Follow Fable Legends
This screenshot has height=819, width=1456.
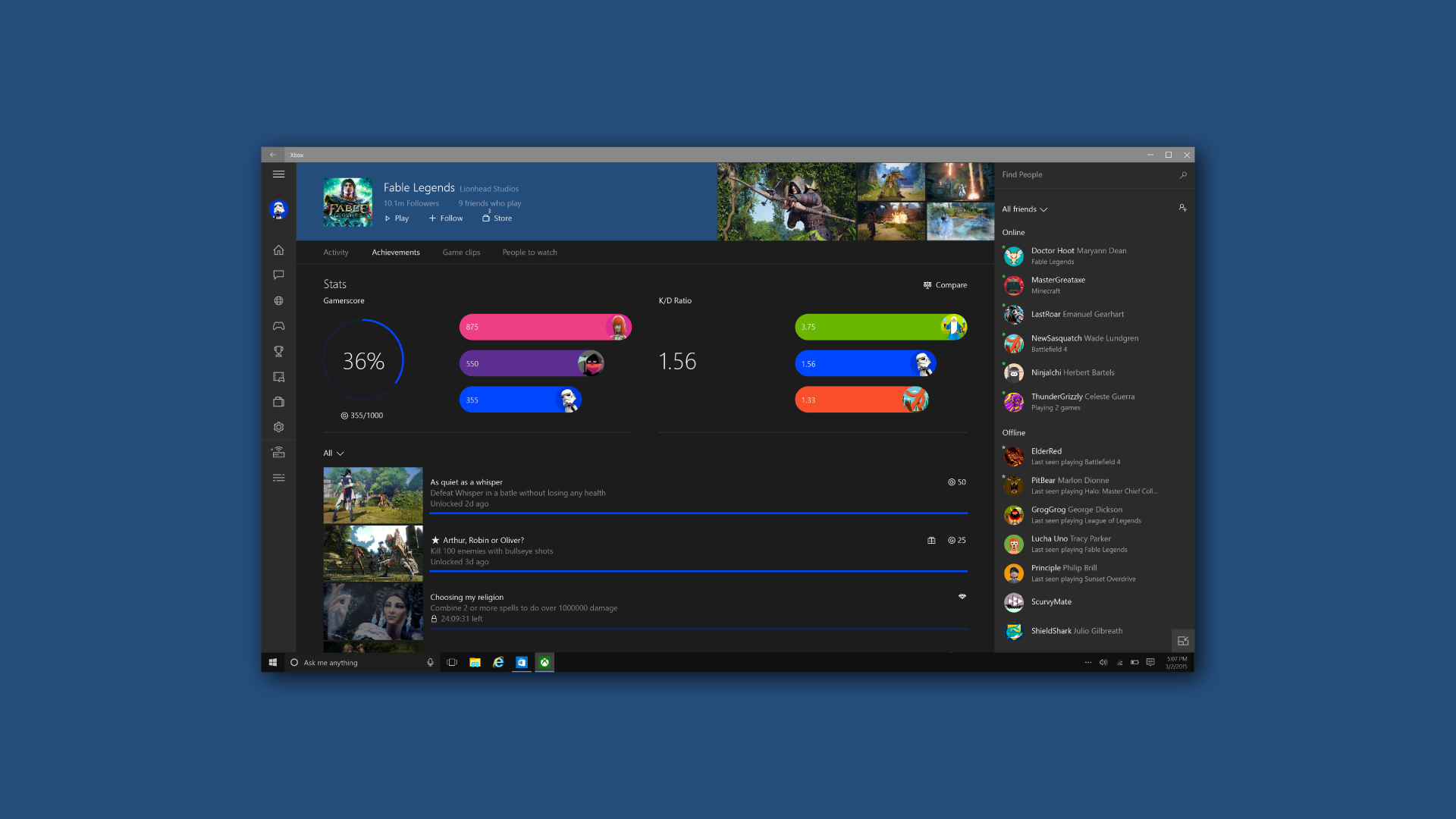pyautogui.click(x=446, y=218)
